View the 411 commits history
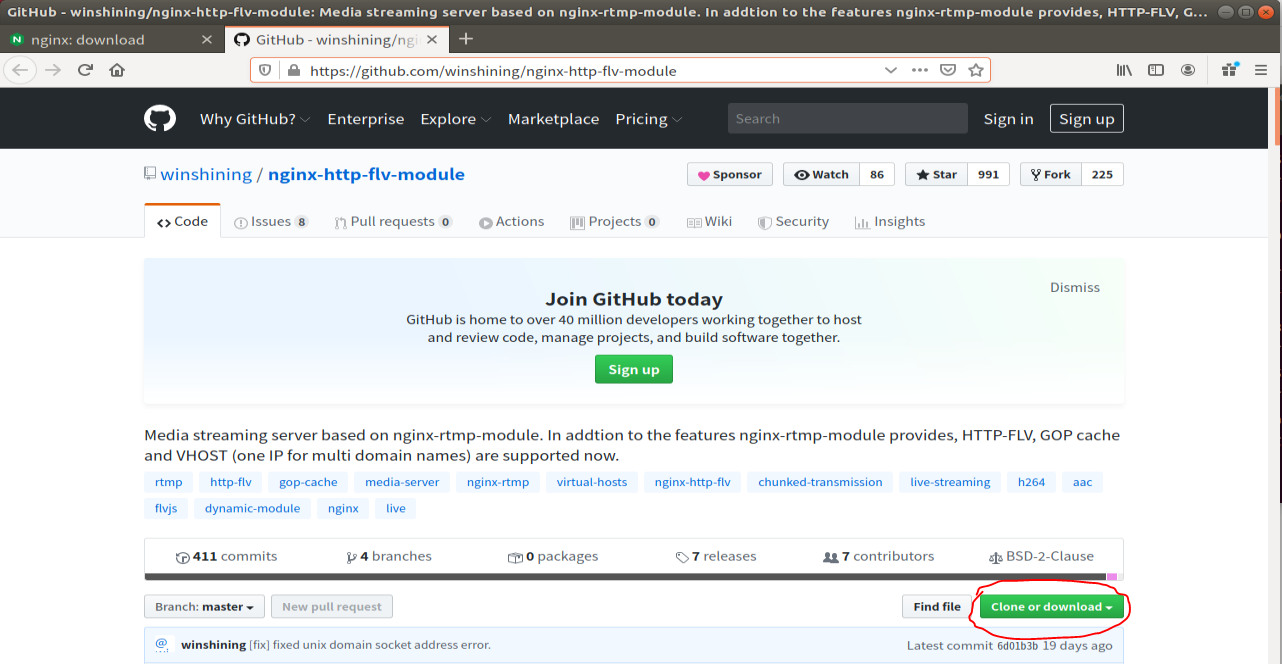The image size is (1282, 664). pyautogui.click(x=226, y=556)
